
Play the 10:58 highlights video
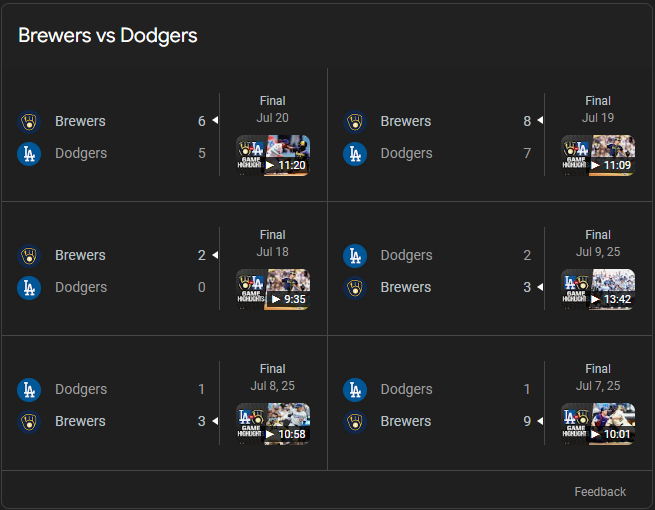click(273, 423)
